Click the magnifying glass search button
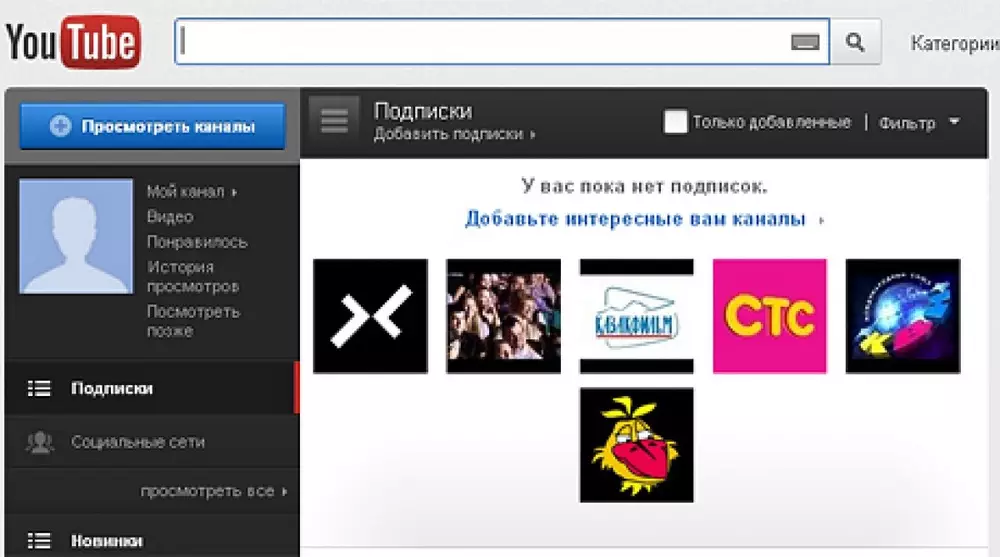 coord(855,42)
